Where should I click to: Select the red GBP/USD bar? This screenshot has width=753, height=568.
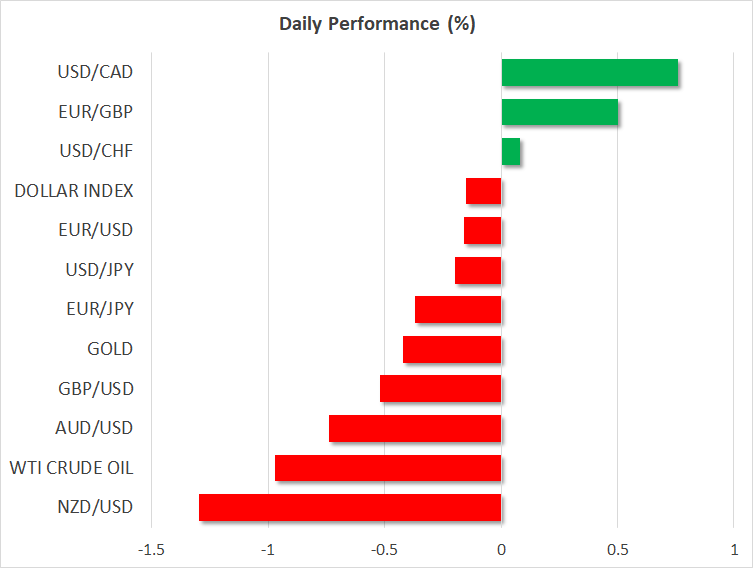(x=440, y=389)
